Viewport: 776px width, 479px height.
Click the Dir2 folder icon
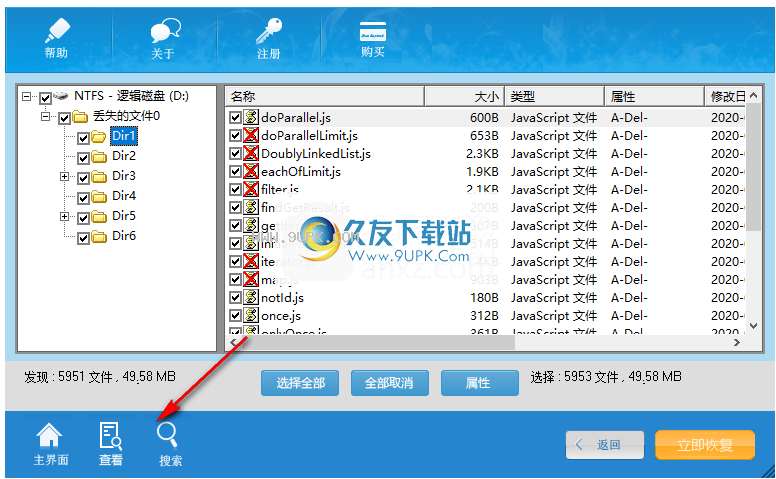[x=99, y=156]
